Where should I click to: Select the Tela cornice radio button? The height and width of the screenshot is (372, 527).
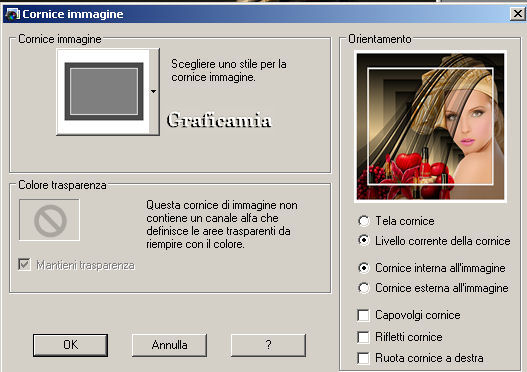pos(364,221)
